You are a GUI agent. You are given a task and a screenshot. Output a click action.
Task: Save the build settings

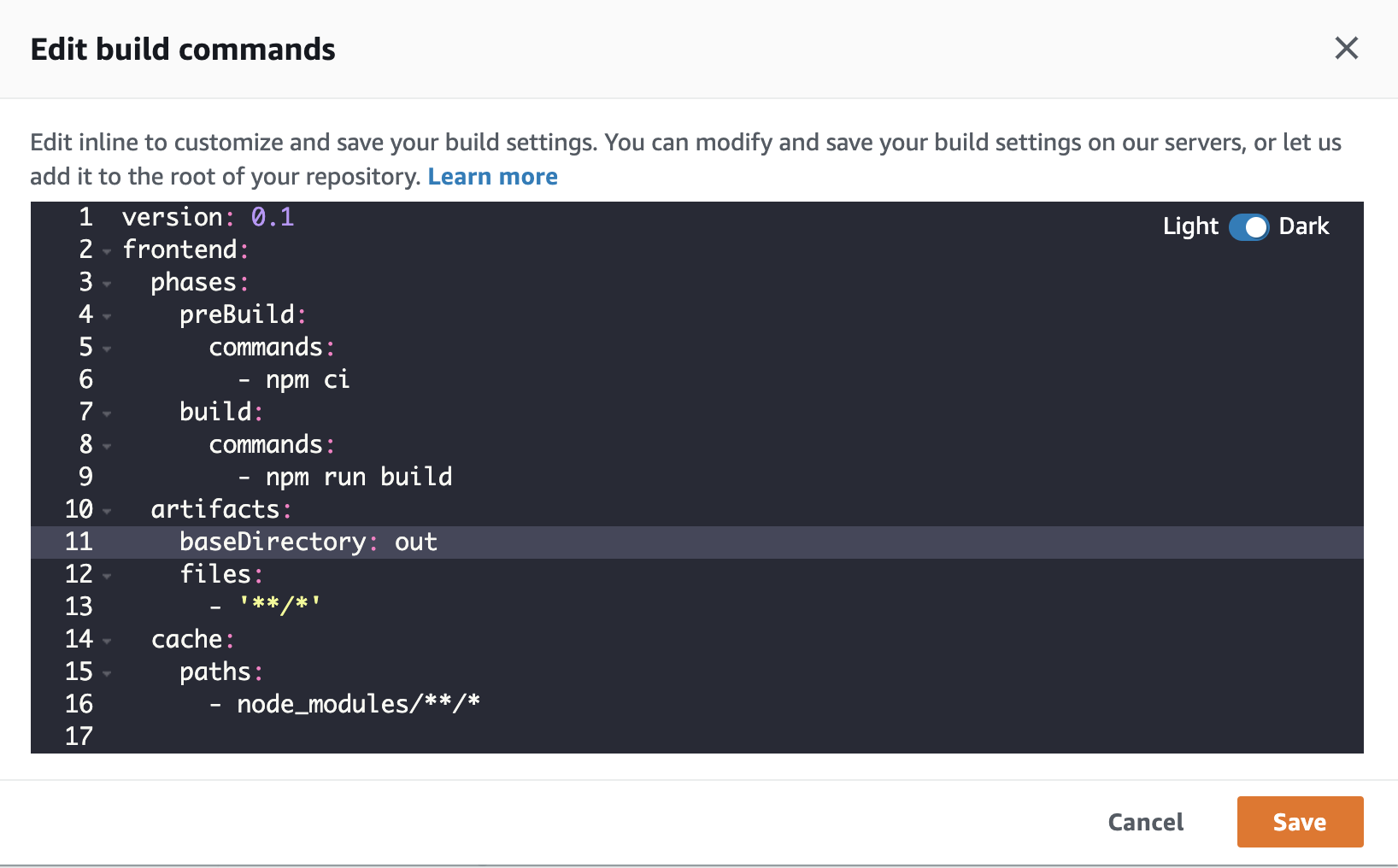(x=1300, y=822)
